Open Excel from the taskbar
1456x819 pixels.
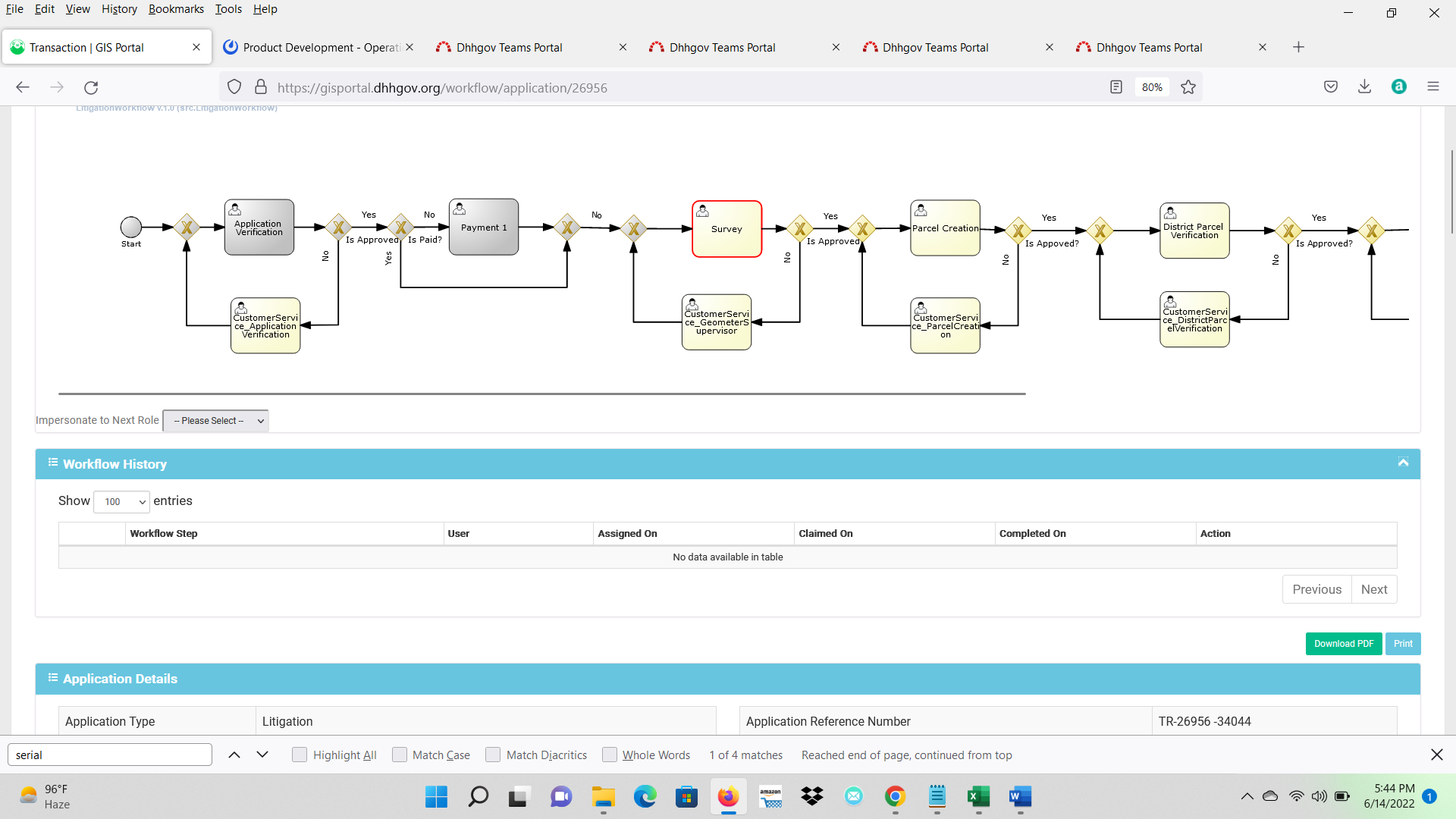978,796
